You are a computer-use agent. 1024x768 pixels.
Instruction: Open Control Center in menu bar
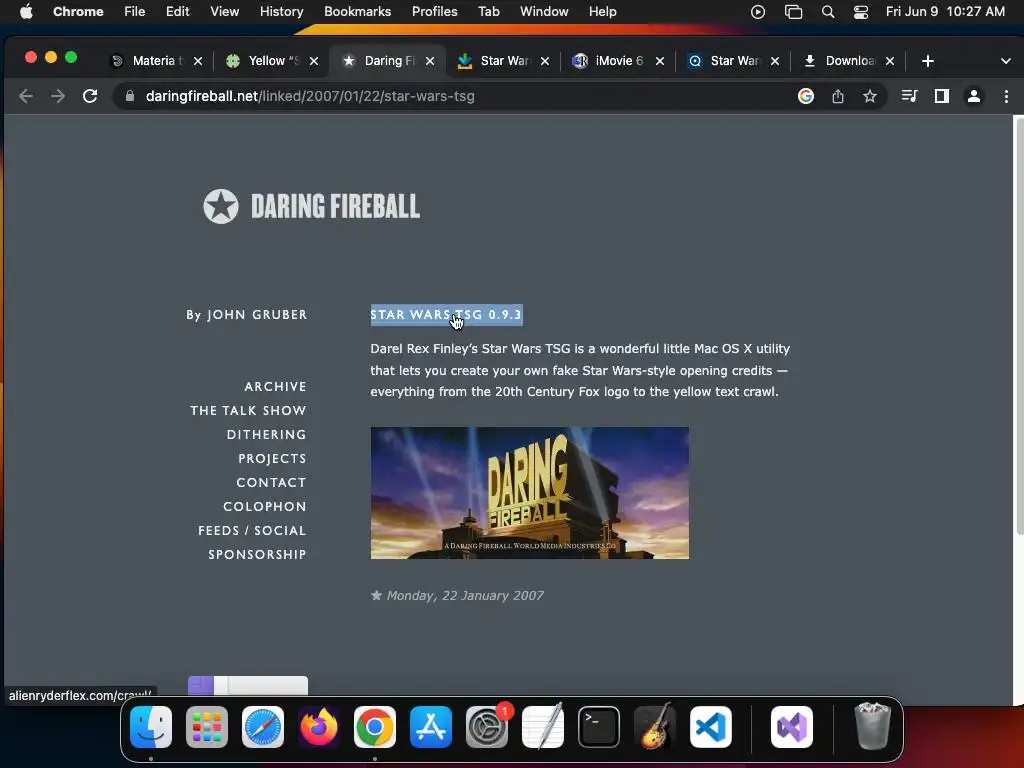pos(861,12)
